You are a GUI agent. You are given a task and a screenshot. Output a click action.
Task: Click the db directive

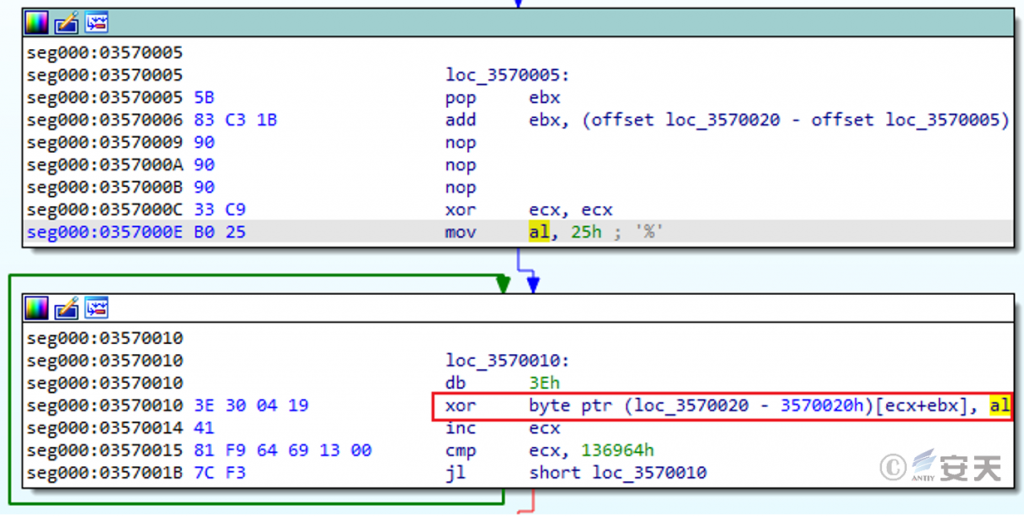click(456, 383)
